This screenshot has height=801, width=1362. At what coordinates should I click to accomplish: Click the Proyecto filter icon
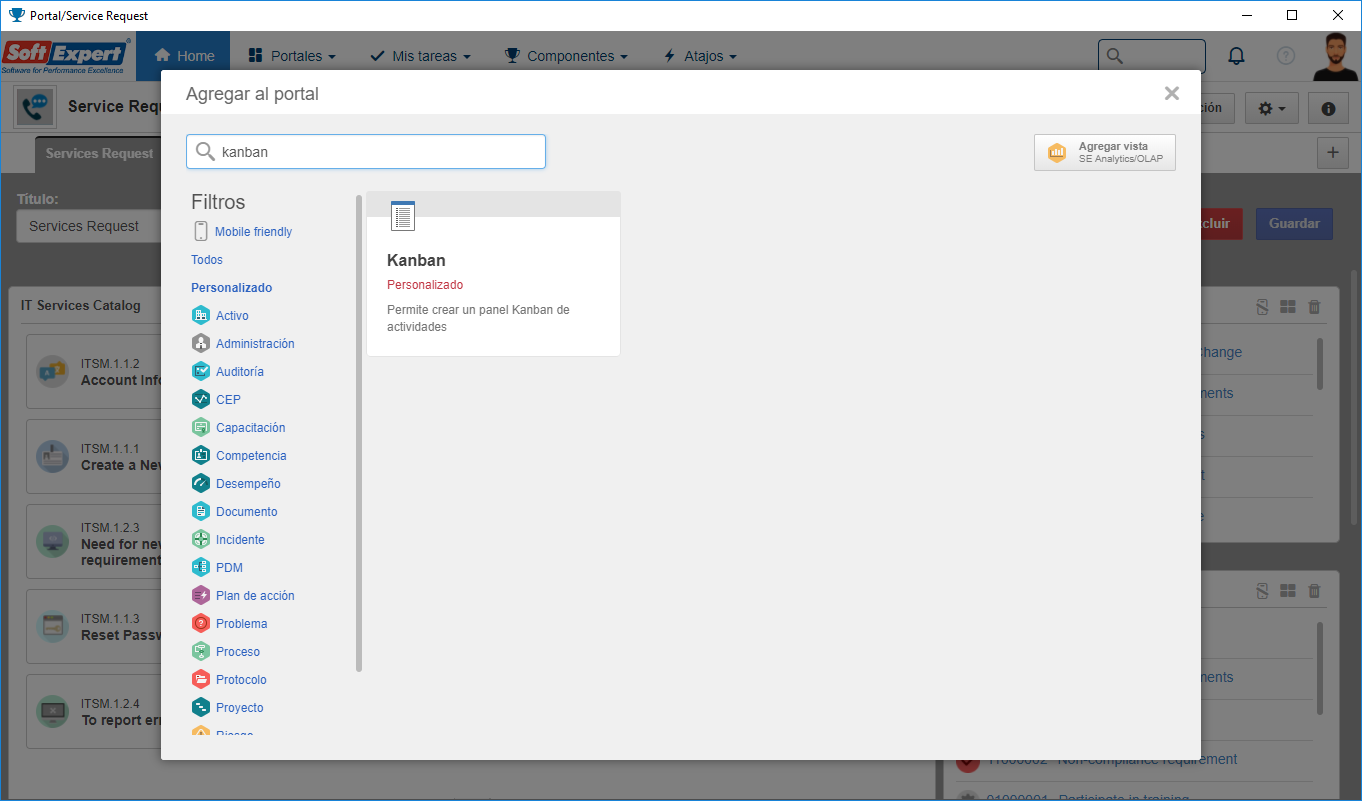[201, 707]
